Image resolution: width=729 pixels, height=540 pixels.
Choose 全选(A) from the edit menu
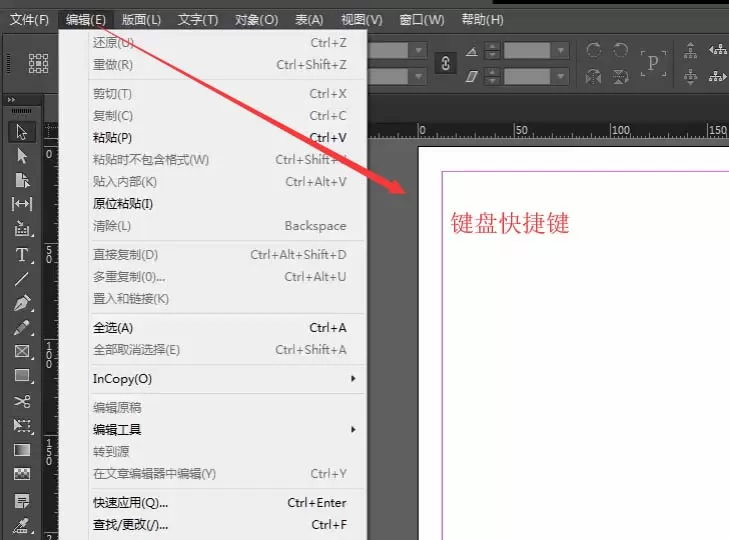[223, 327]
